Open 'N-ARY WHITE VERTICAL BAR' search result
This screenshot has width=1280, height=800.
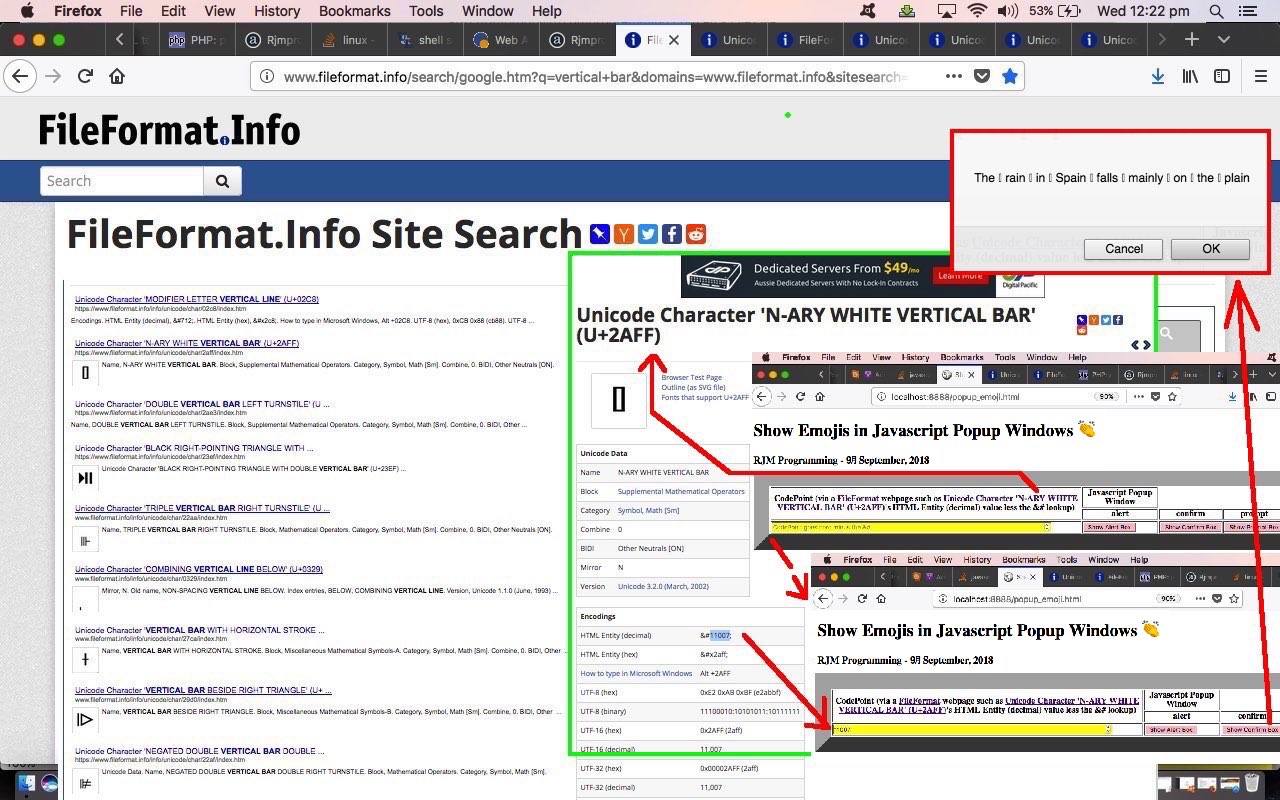point(187,343)
